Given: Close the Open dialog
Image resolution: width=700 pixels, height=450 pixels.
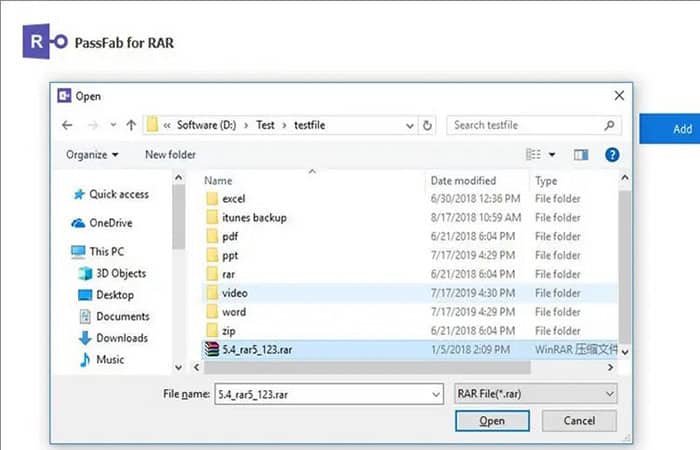Looking at the screenshot, I should (x=619, y=96).
